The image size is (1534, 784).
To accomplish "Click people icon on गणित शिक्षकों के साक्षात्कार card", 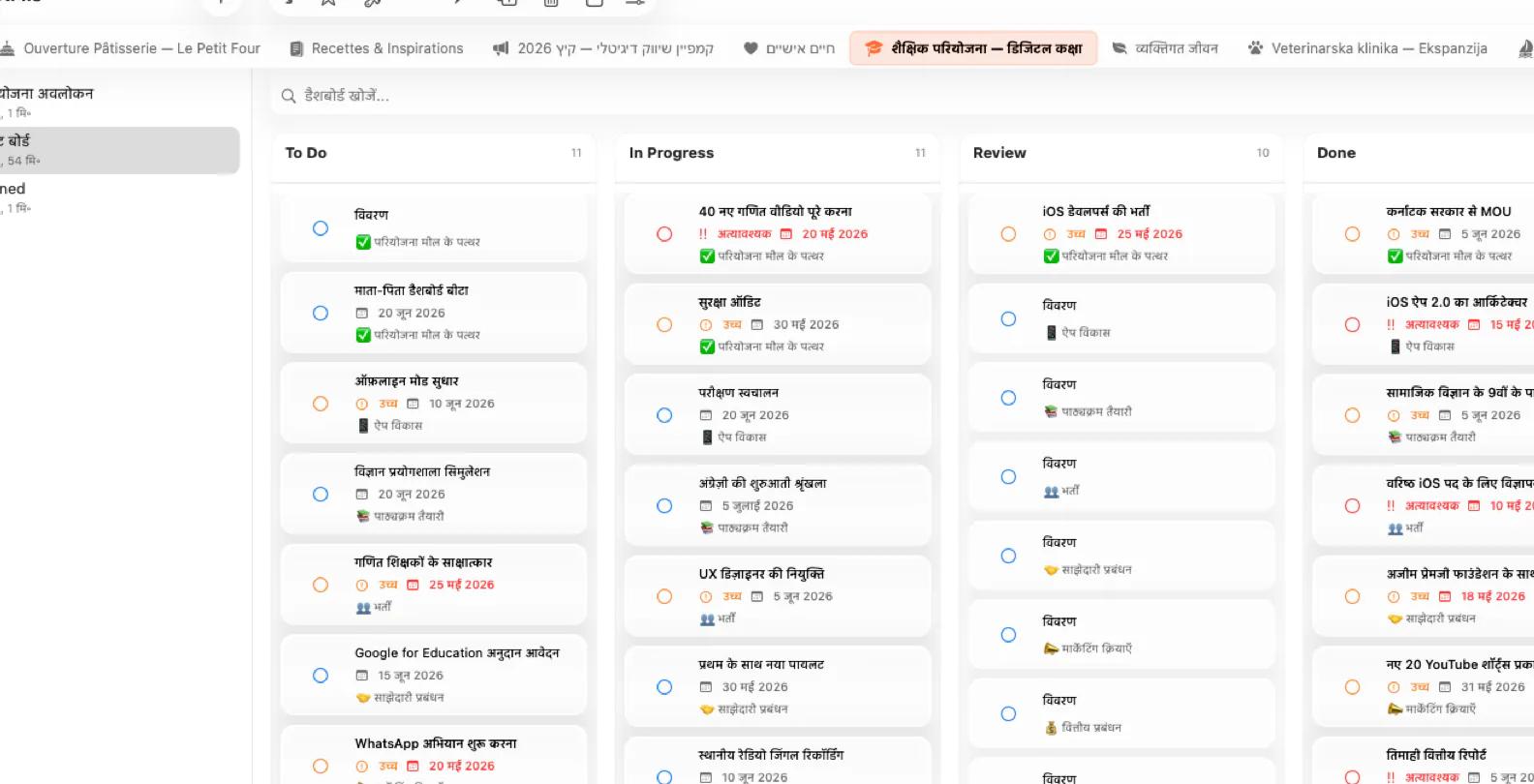I will 363,608.
